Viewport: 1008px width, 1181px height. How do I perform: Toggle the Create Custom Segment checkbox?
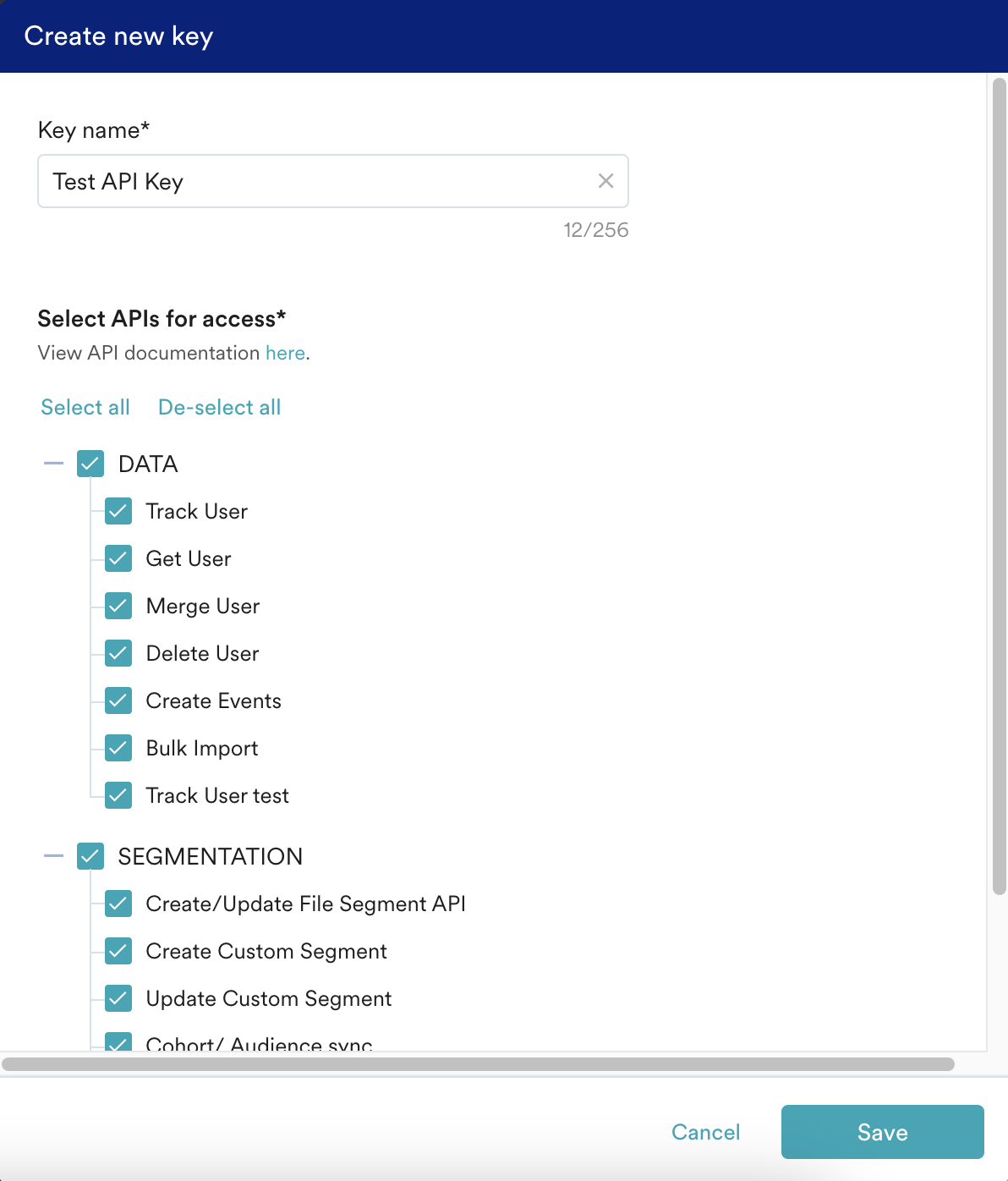118,951
